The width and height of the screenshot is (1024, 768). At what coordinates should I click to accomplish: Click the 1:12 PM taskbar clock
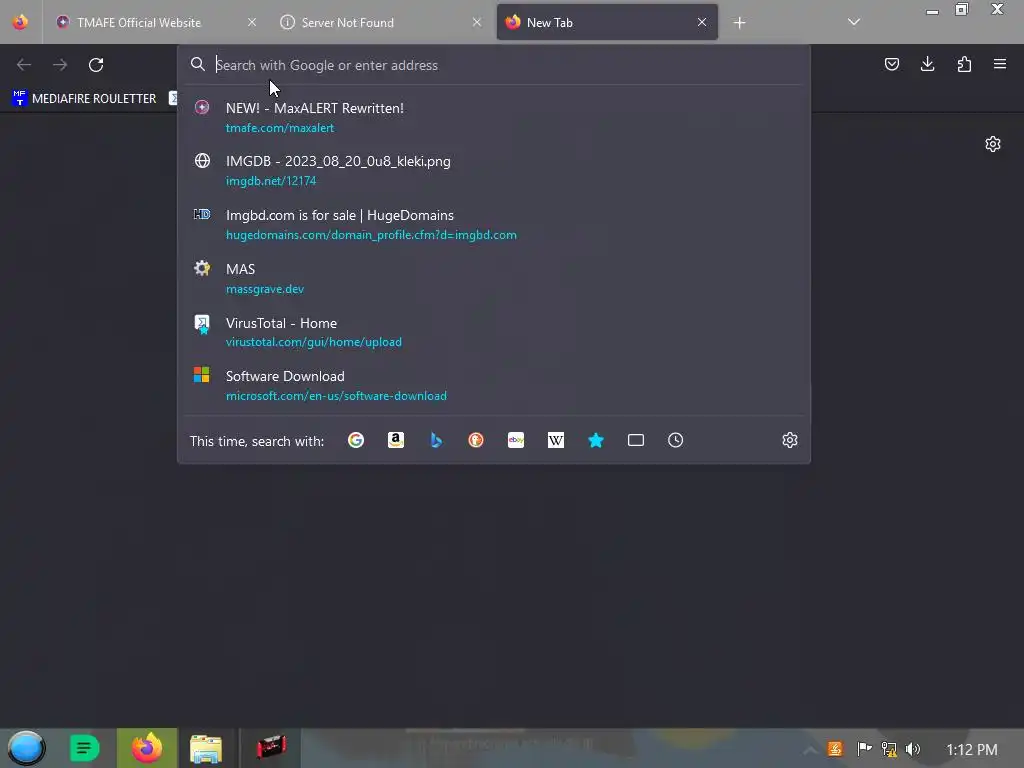pos(972,749)
